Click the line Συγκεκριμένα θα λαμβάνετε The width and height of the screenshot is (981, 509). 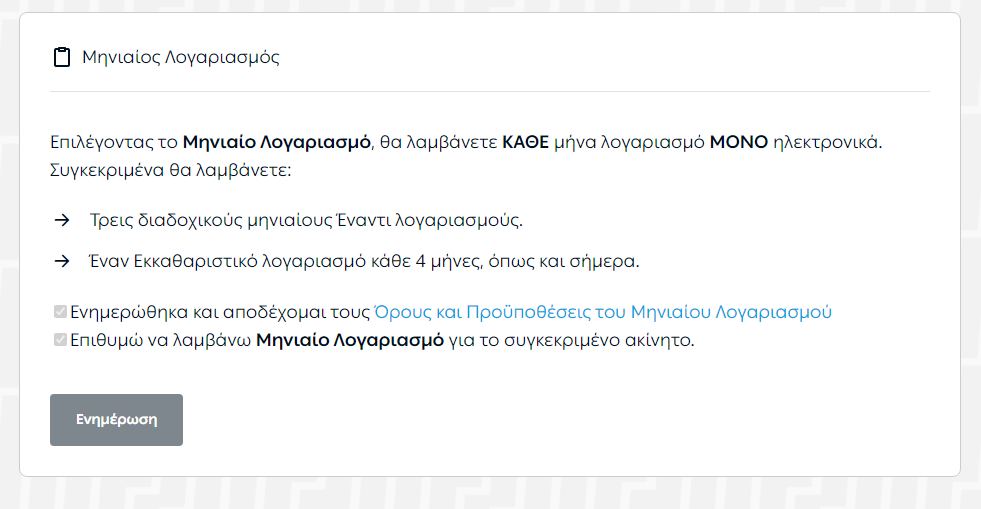click(x=171, y=170)
